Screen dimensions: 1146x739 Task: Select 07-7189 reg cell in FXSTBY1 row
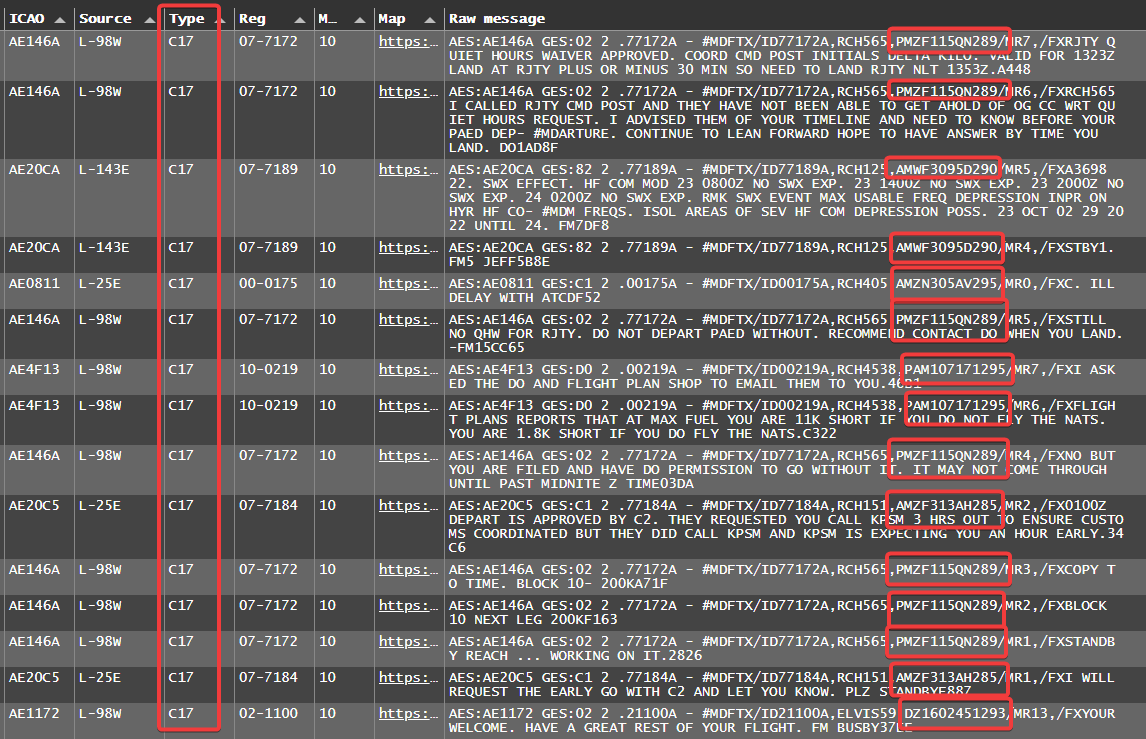click(x=268, y=247)
